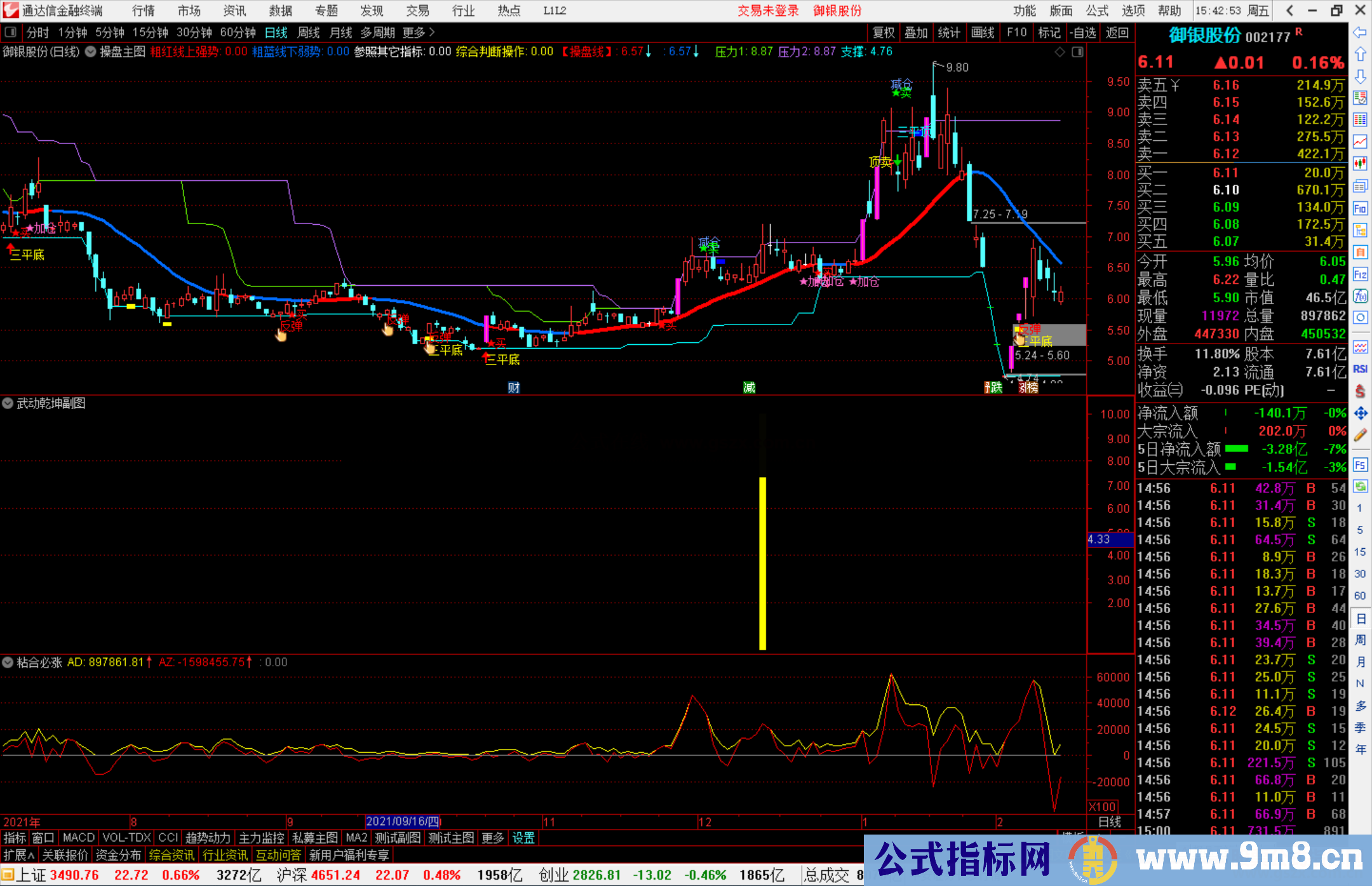
Task: Click the 复权 button
Action: point(883,32)
